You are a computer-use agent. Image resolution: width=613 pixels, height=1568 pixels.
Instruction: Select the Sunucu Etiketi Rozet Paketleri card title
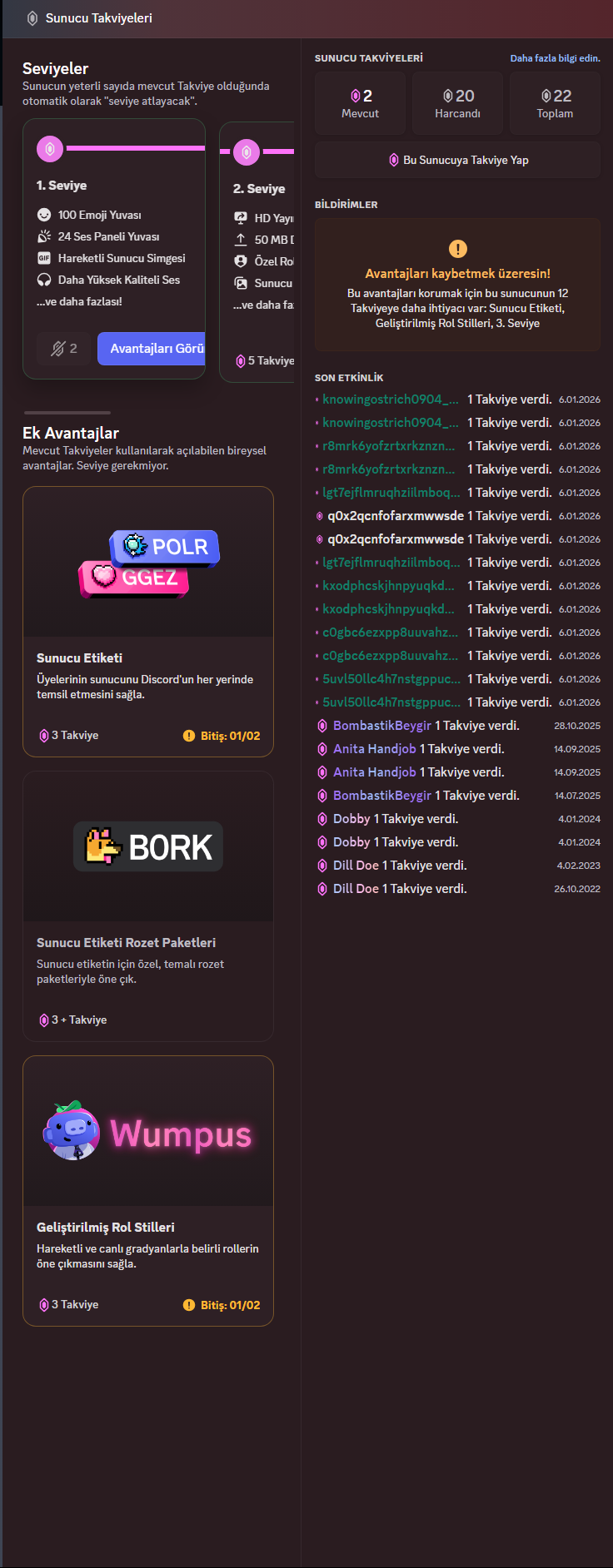(x=126, y=942)
